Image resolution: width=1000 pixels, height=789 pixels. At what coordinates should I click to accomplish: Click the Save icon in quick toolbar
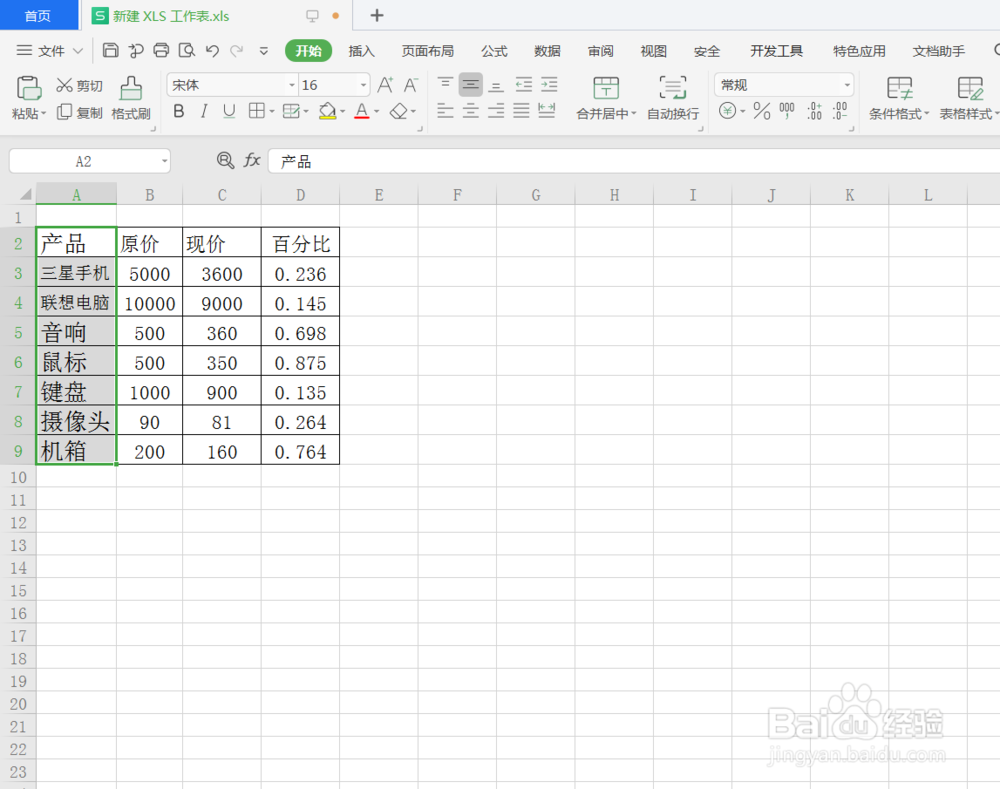(110, 50)
